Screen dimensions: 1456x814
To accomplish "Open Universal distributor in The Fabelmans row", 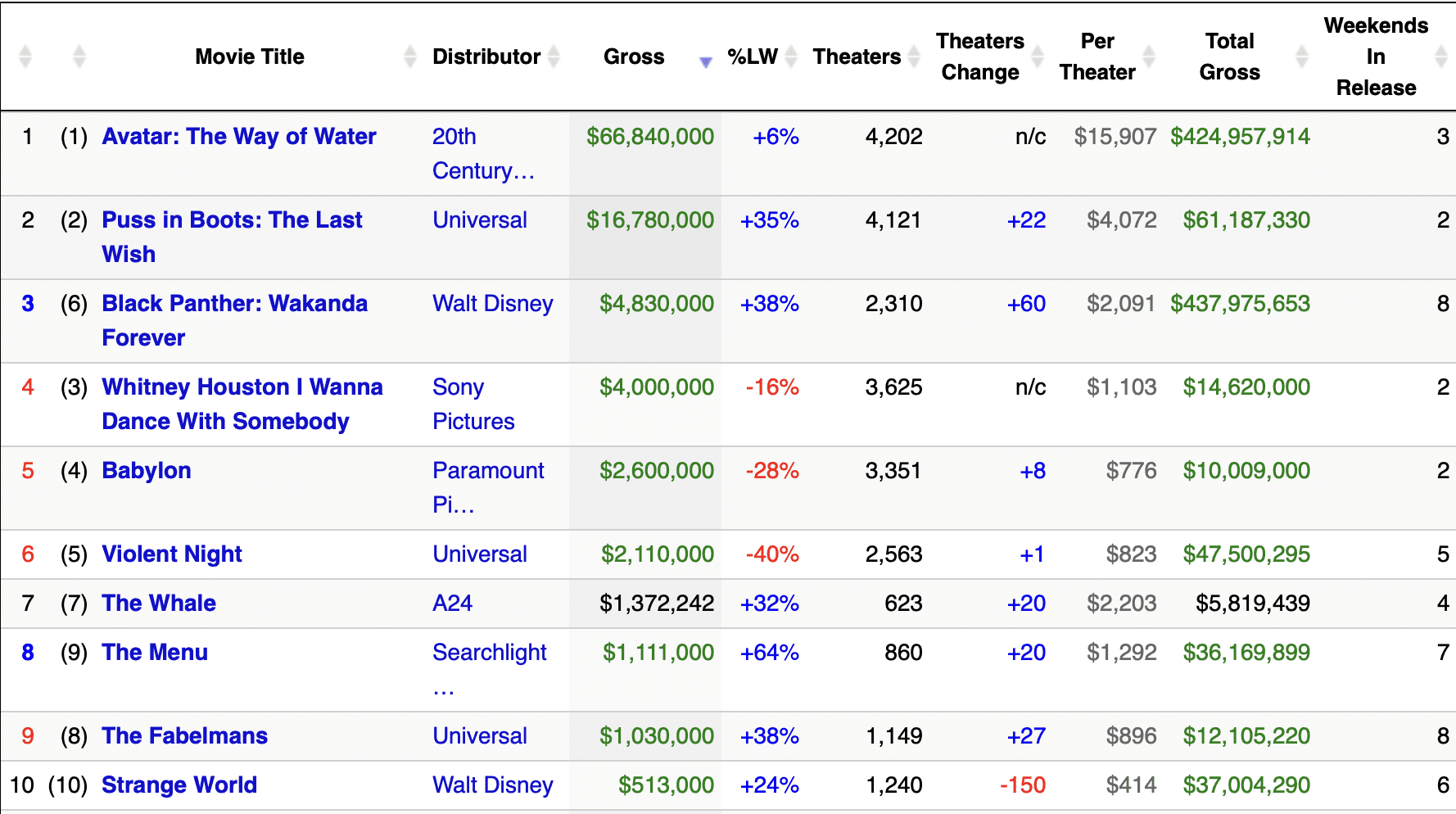I will pyautogui.click(x=480, y=735).
